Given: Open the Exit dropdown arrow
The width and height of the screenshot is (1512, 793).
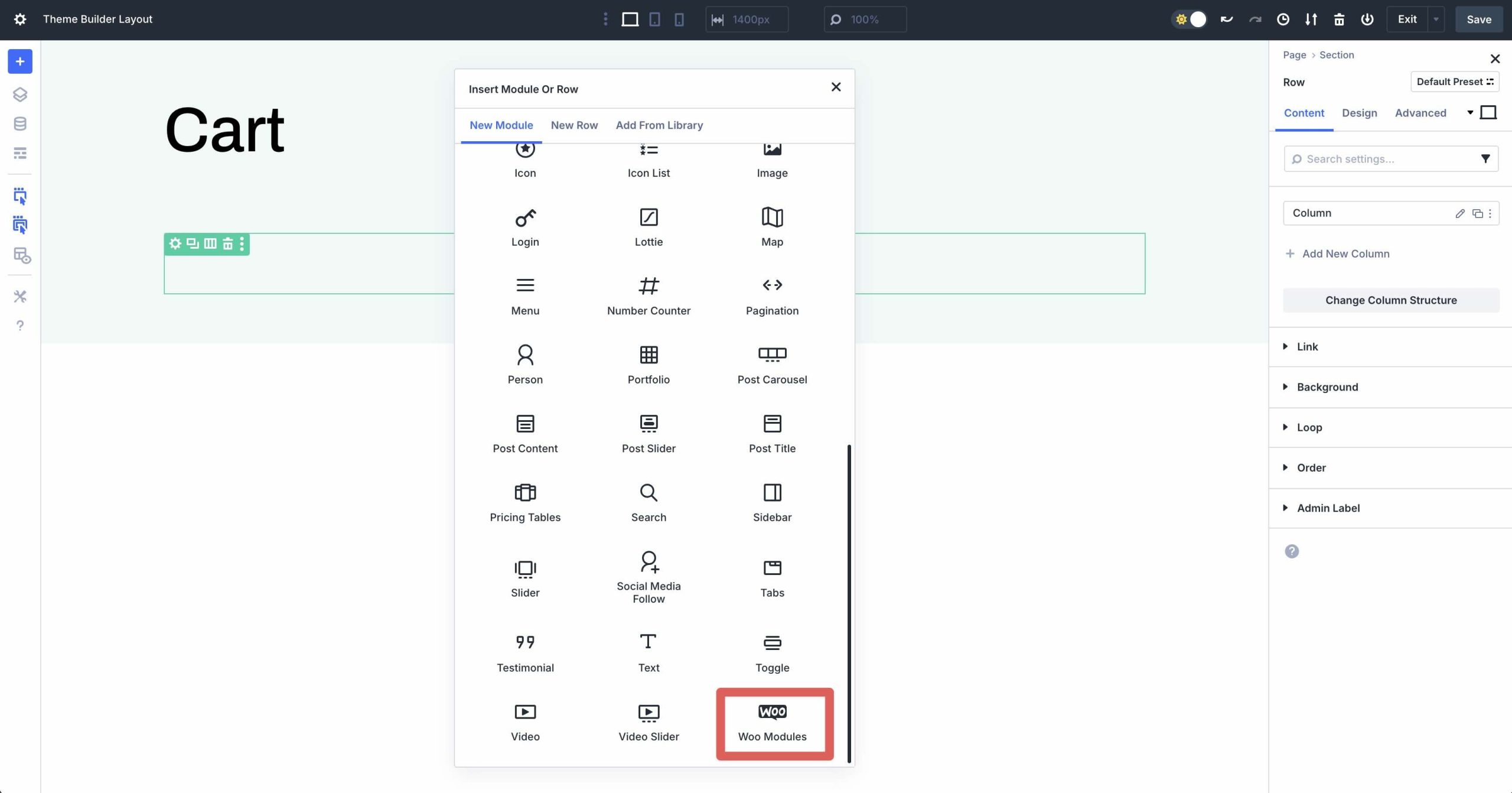Looking at the screenshot, I should (x=1436, y=19).
